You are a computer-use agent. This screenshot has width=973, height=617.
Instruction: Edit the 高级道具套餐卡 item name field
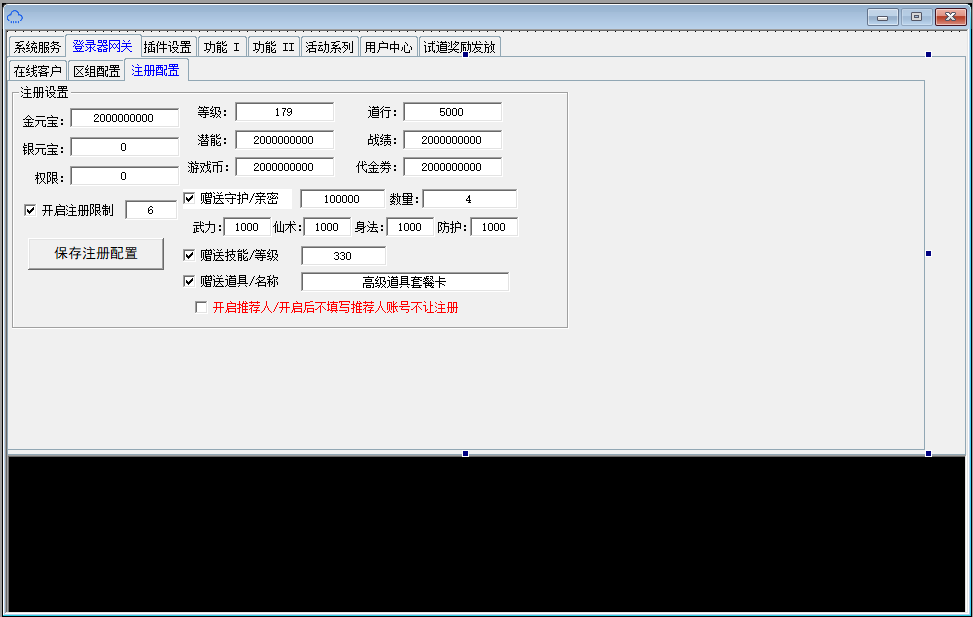(404, 282)
